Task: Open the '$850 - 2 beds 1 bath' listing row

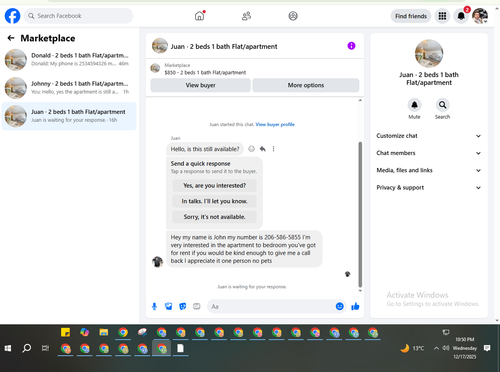Action: click(255, 69)
